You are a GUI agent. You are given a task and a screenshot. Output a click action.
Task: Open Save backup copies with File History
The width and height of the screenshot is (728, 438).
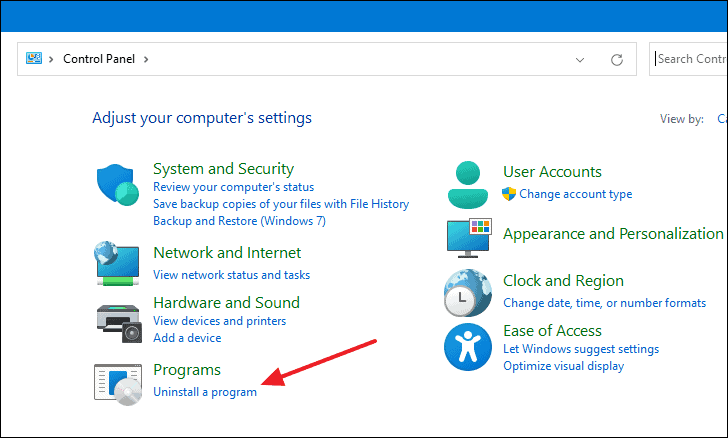point(281,204)
